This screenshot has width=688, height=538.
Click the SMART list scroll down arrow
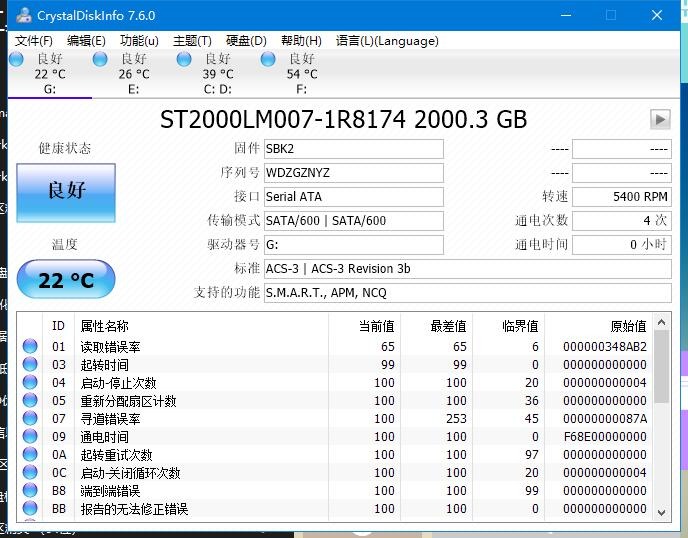(x=662, y=513)
